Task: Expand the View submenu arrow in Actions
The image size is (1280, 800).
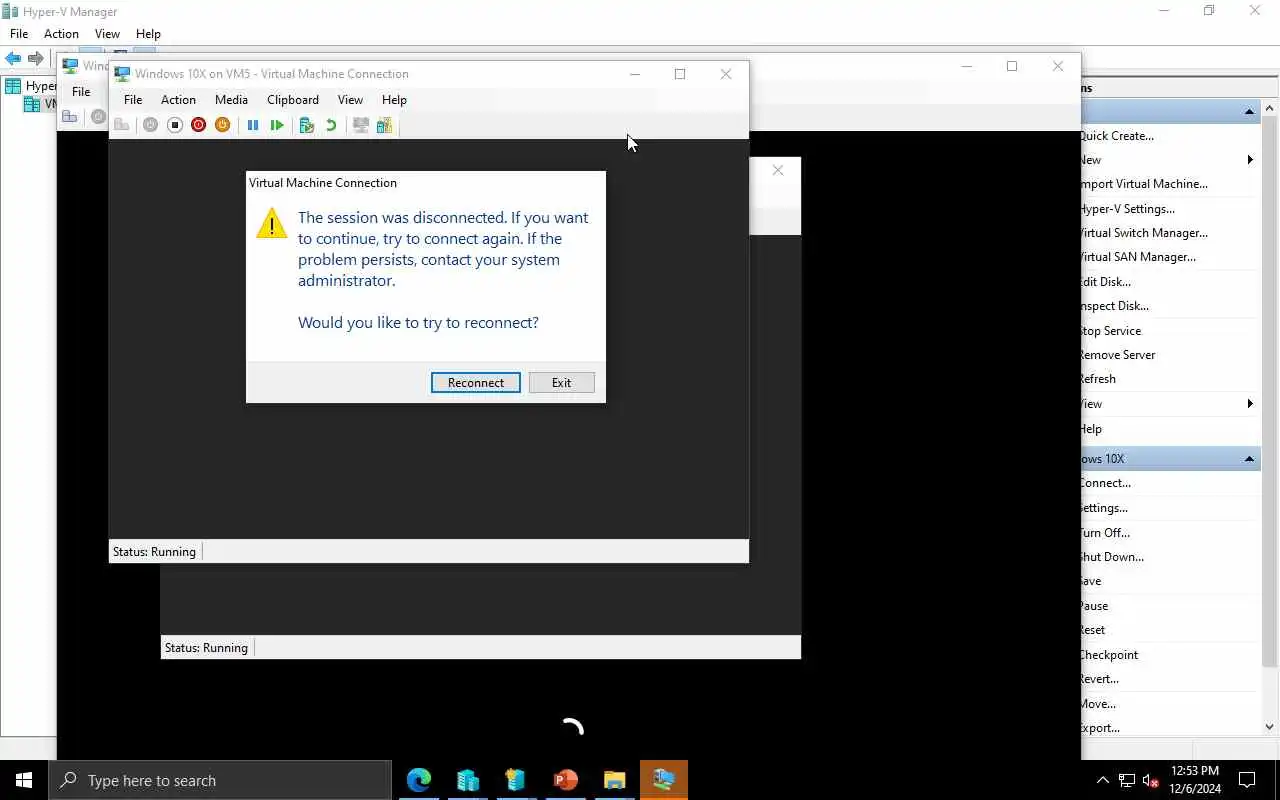Action: point(1250,404)
